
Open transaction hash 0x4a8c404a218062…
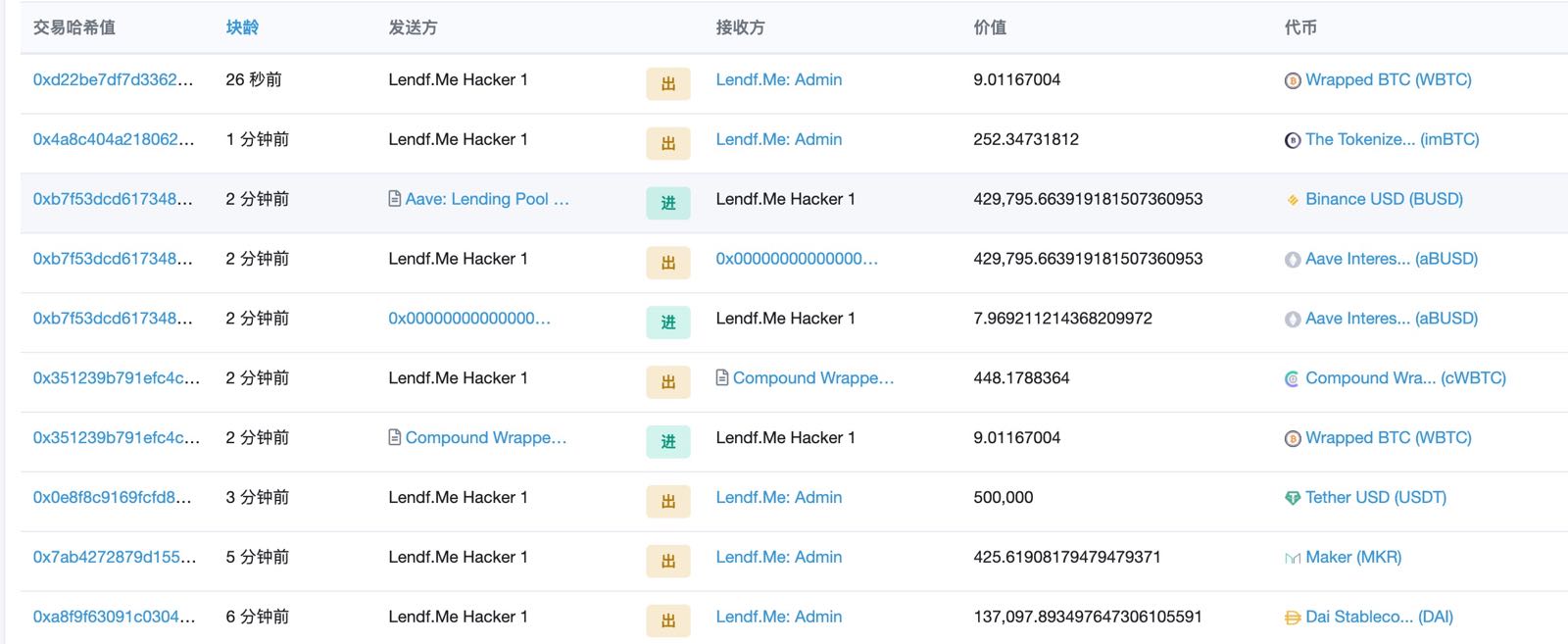[x=114, y=139]
